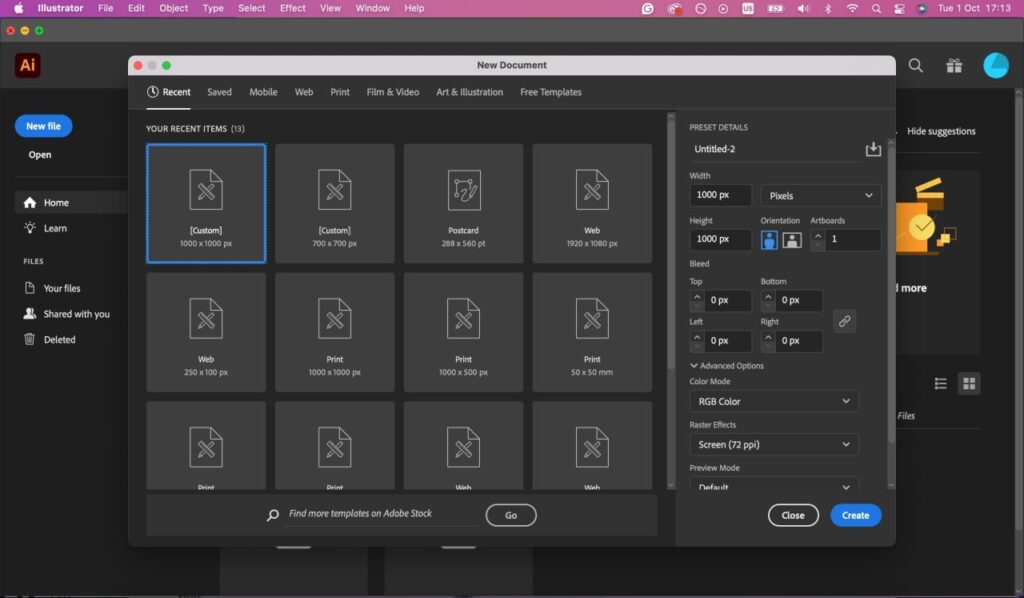Image resolution: width=1024 pixels, height=598 pixels.
Task: Click the Untitled-2 document name field
Action: 776,150
